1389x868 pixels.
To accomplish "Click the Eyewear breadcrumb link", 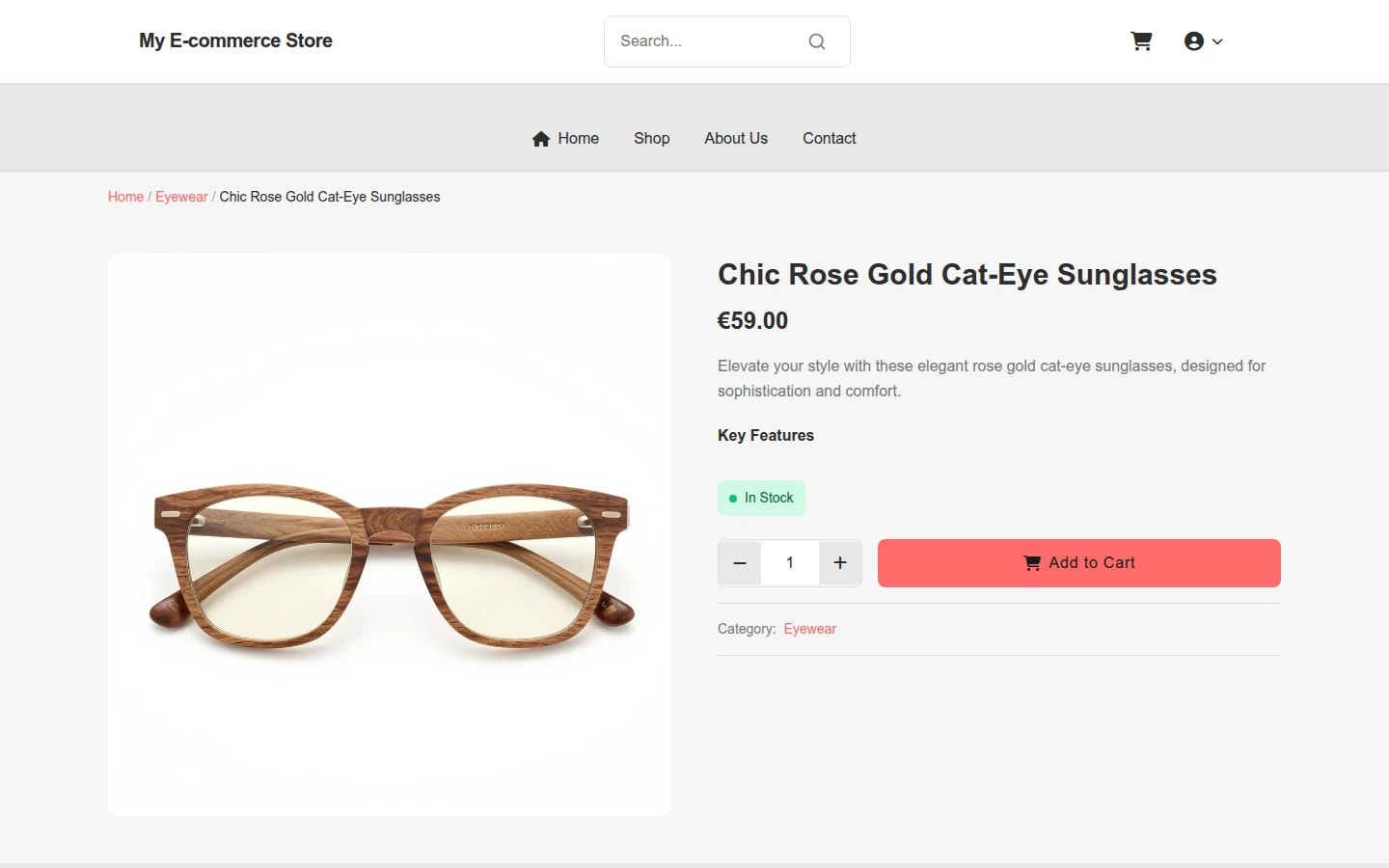I will pyautogui.click(x=181, y=197).
